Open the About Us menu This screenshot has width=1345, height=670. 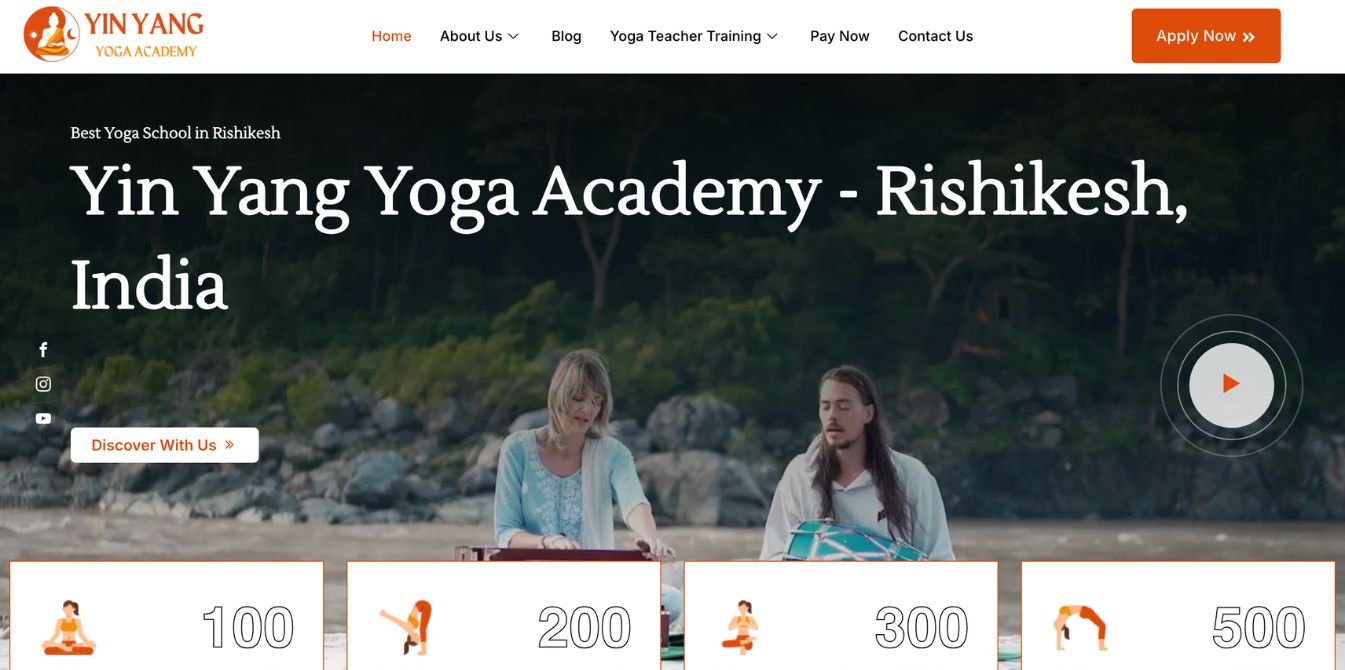coord(471,36)
